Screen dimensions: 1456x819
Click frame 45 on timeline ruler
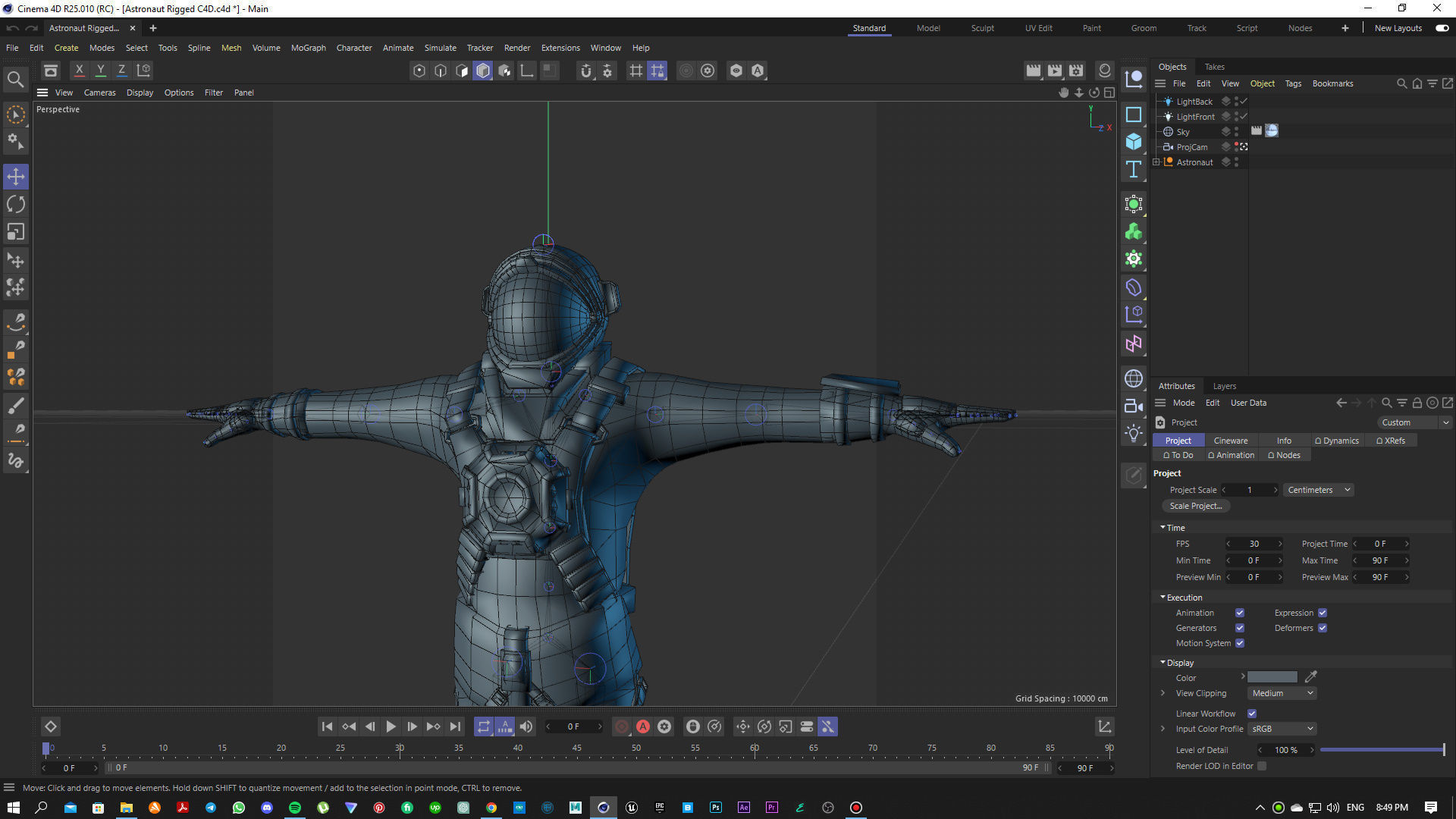coord(577,749)
